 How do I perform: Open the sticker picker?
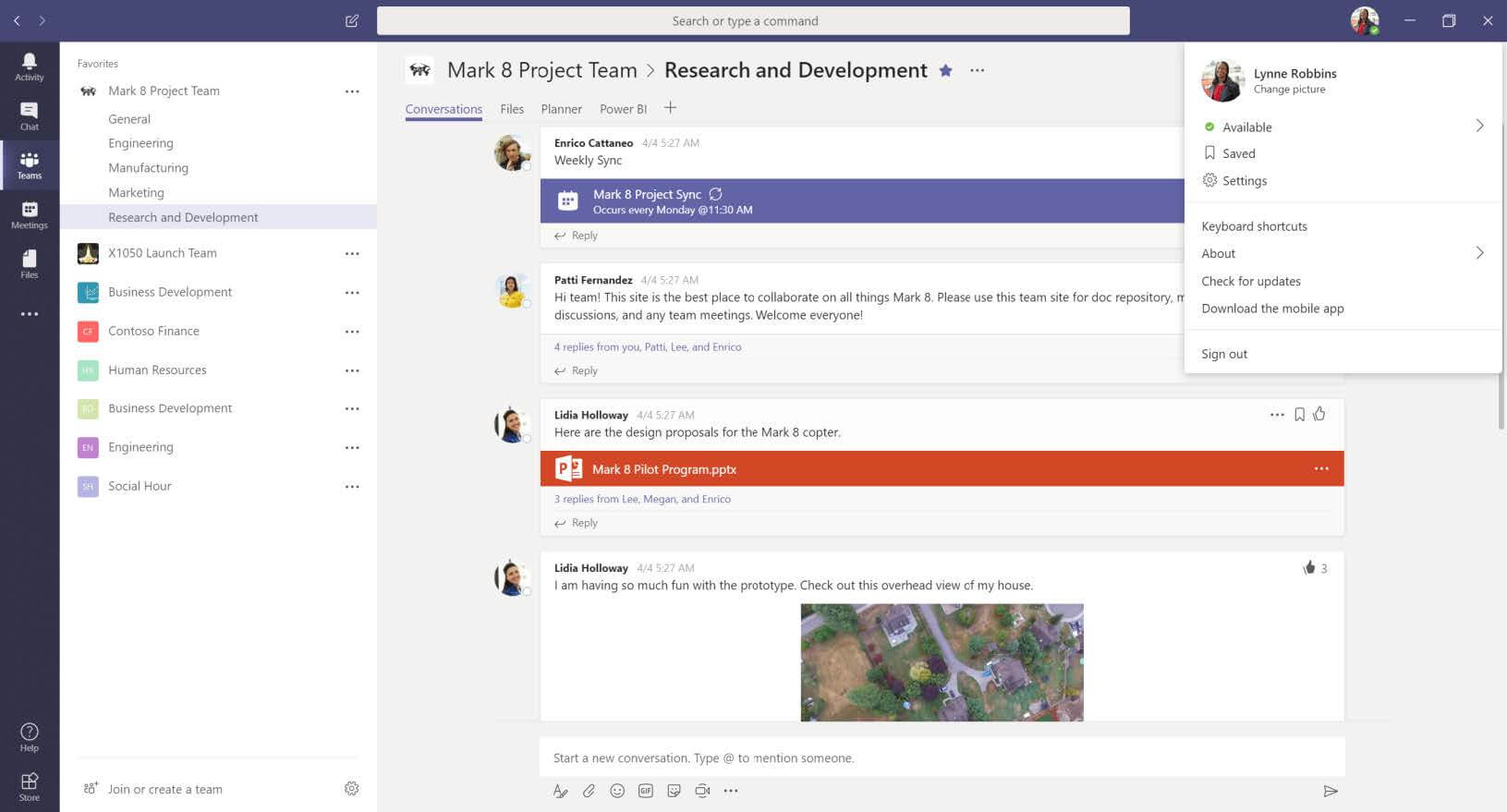pos(674,791)
